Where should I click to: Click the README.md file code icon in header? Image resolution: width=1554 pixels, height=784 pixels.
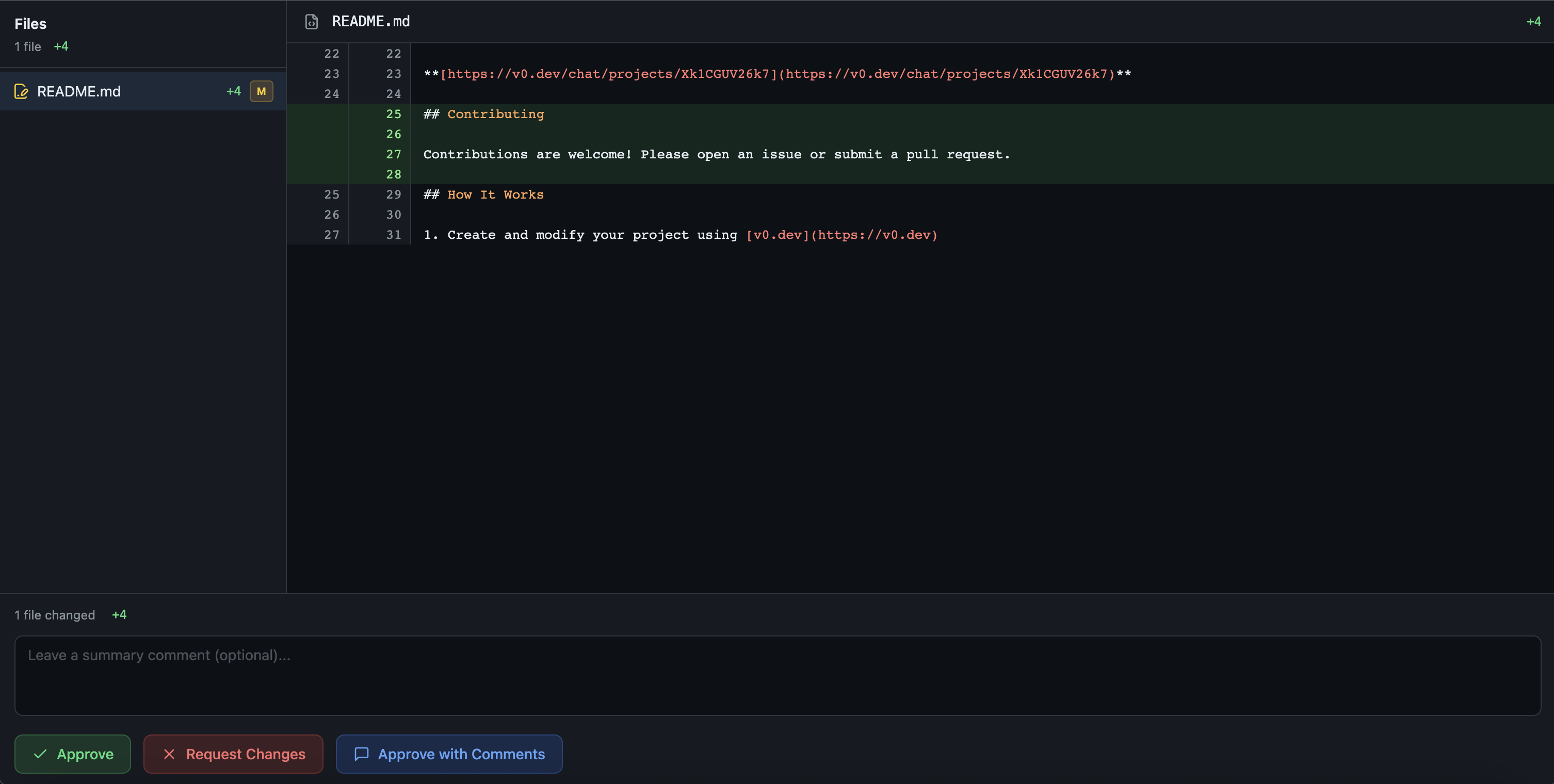311,22
